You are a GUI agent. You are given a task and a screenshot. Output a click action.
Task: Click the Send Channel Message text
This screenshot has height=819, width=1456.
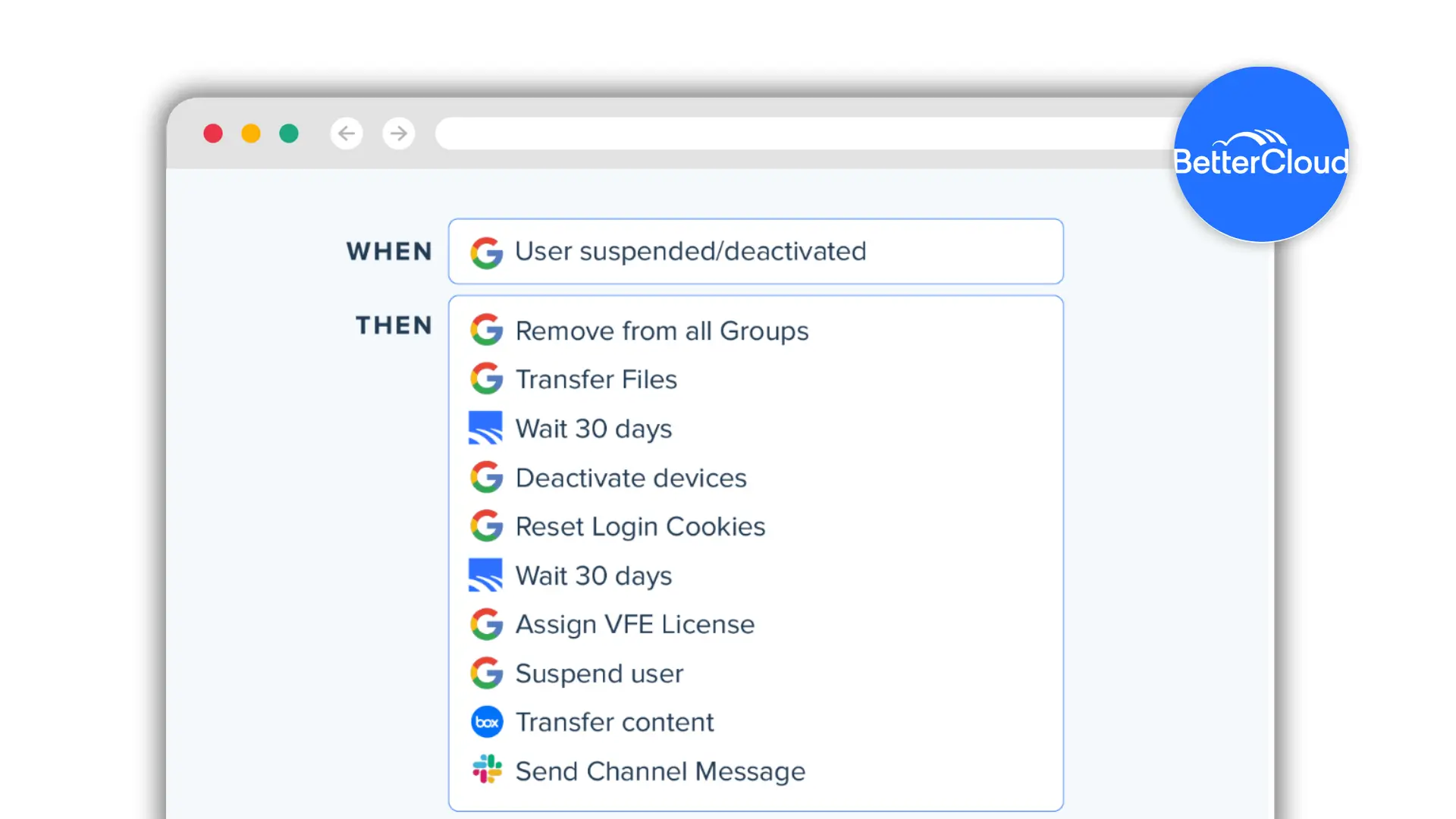click(660, 771)
